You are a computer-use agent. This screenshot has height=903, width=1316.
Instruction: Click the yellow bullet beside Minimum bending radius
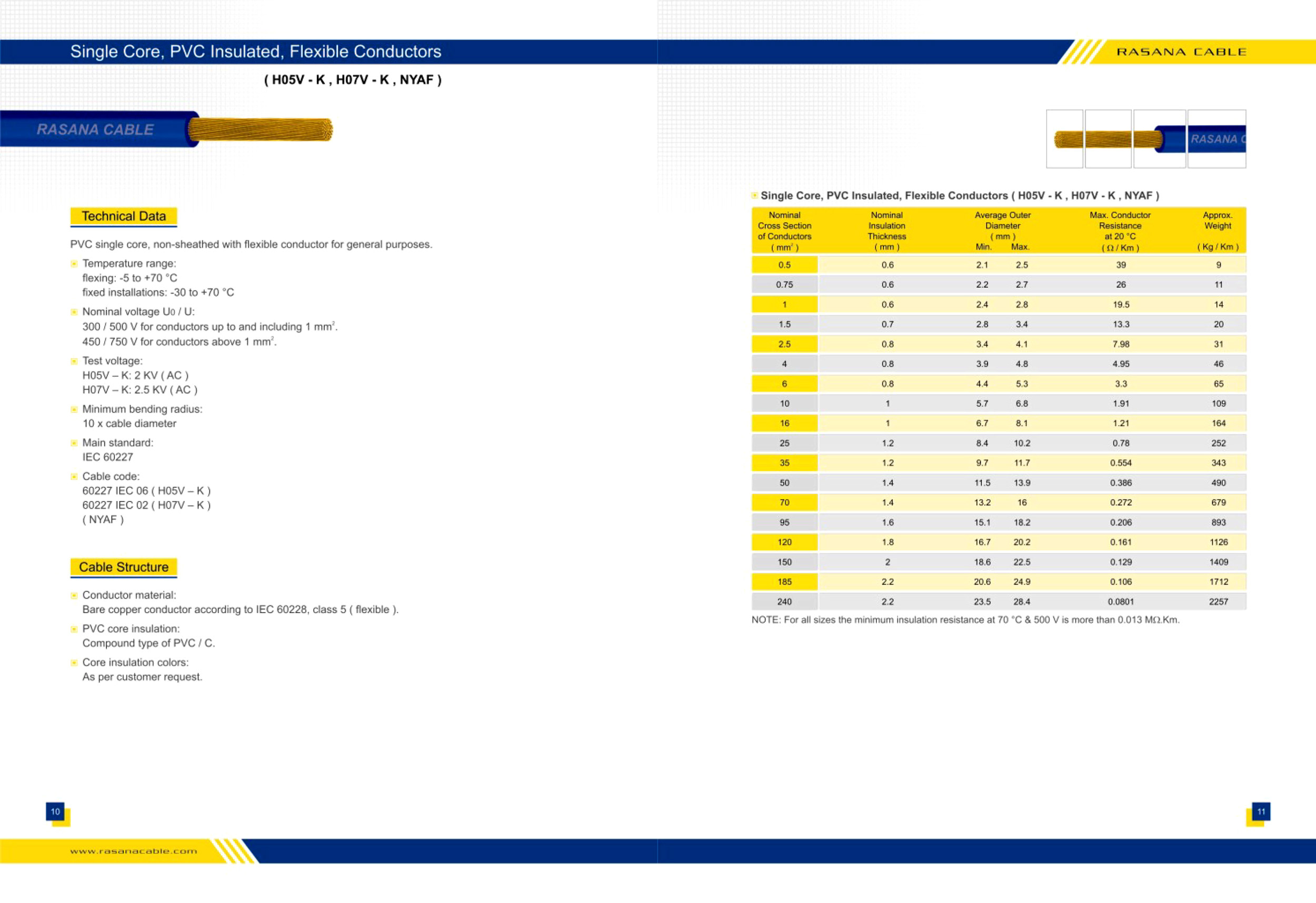74,409
